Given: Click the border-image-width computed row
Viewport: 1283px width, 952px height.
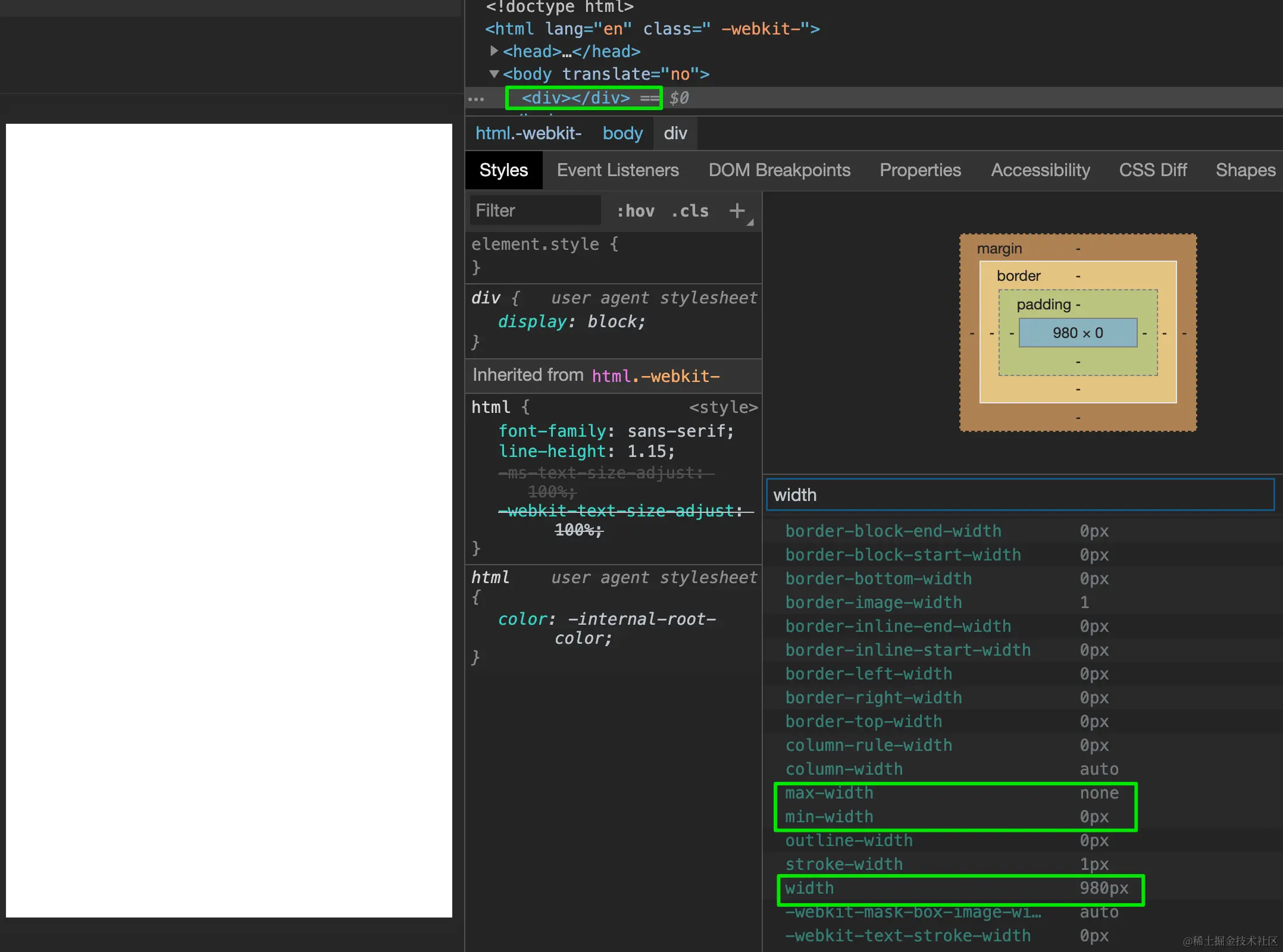Looking at the screenshot, I should [1022, 602].
